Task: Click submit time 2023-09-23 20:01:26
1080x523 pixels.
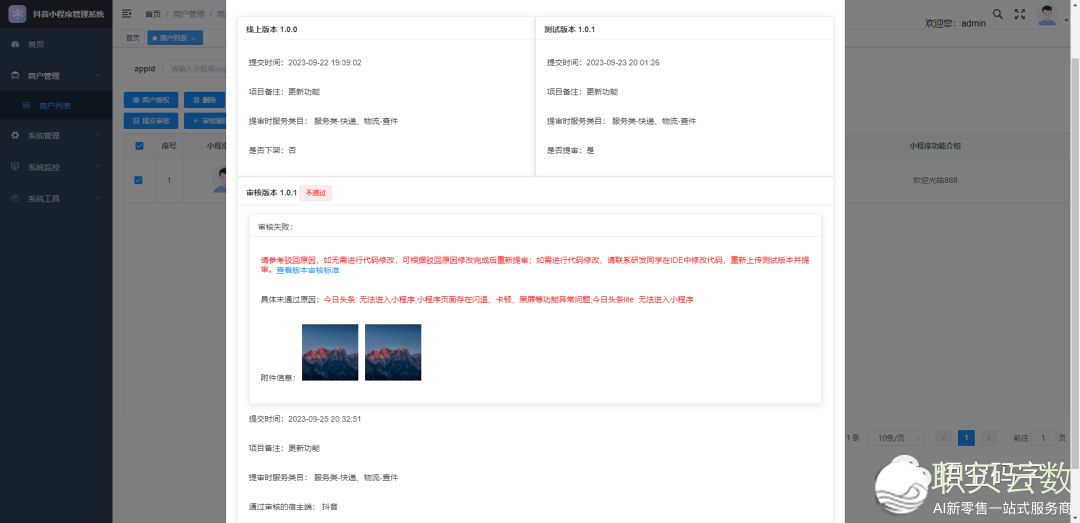Action: pos(623,63)
